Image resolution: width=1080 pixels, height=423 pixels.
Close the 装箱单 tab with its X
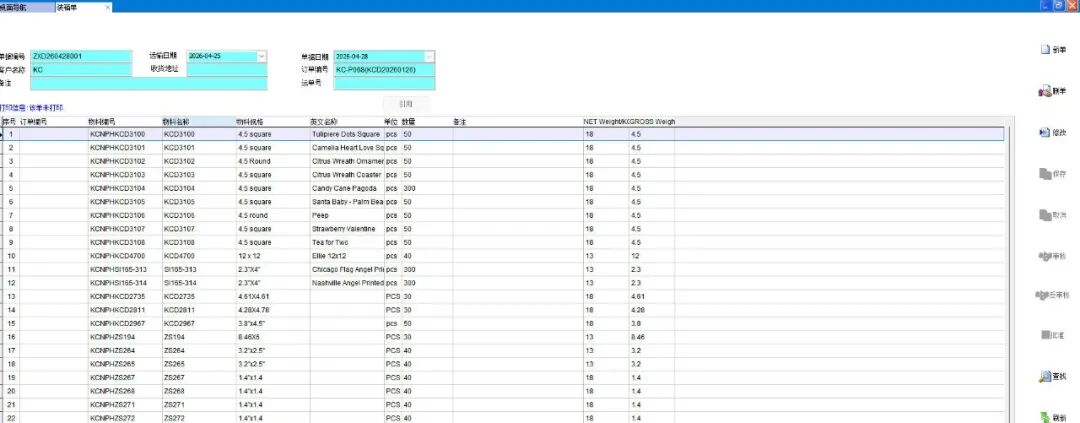(x=107, y=7)
